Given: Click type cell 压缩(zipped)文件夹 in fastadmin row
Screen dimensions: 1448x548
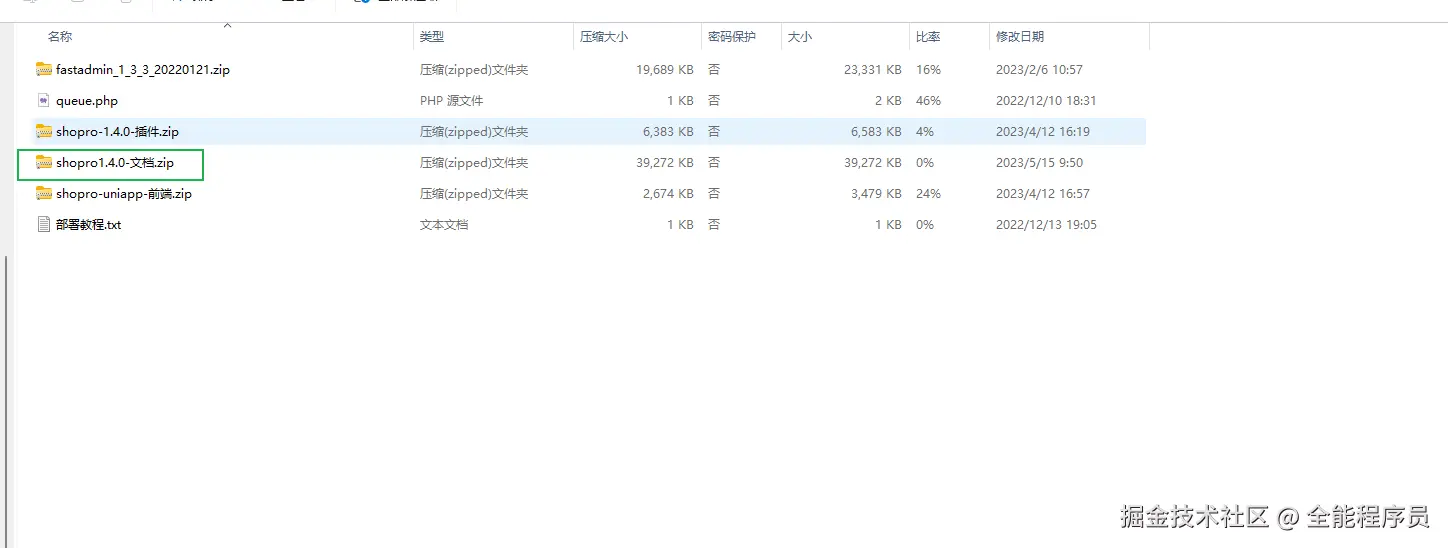Looking at the screenshot, I should [474, 70].
